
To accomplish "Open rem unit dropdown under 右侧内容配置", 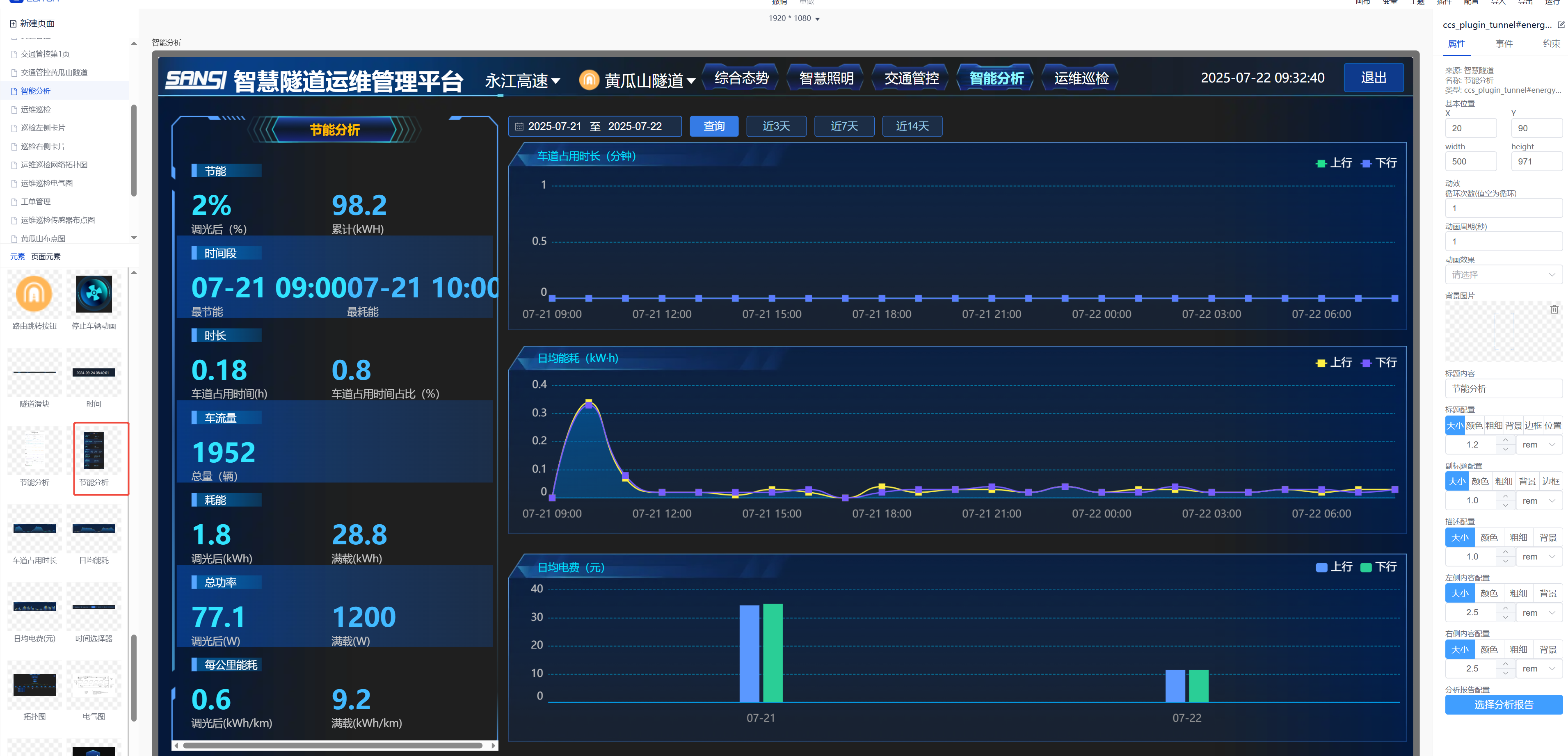I will tap(1538, 669).
